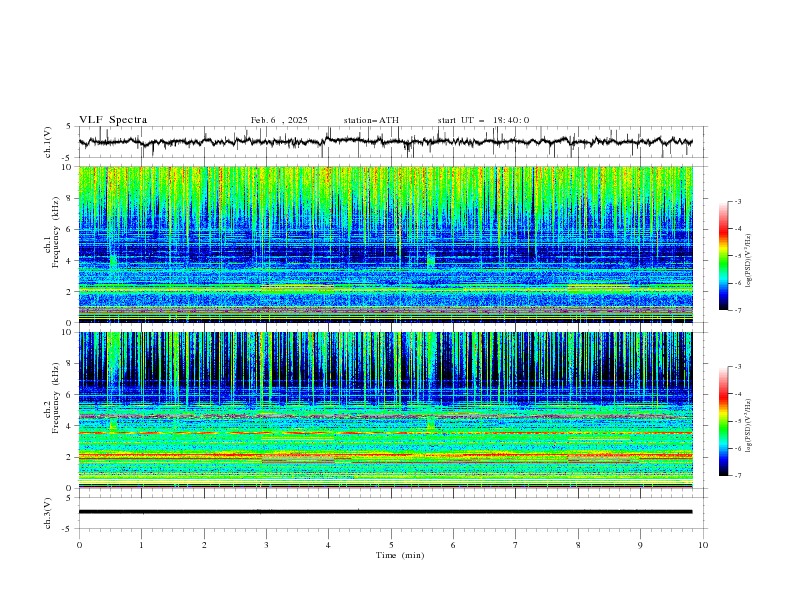
Task: Click the "ch.1(V)" axis label
Action: click(x=48, y=142)
